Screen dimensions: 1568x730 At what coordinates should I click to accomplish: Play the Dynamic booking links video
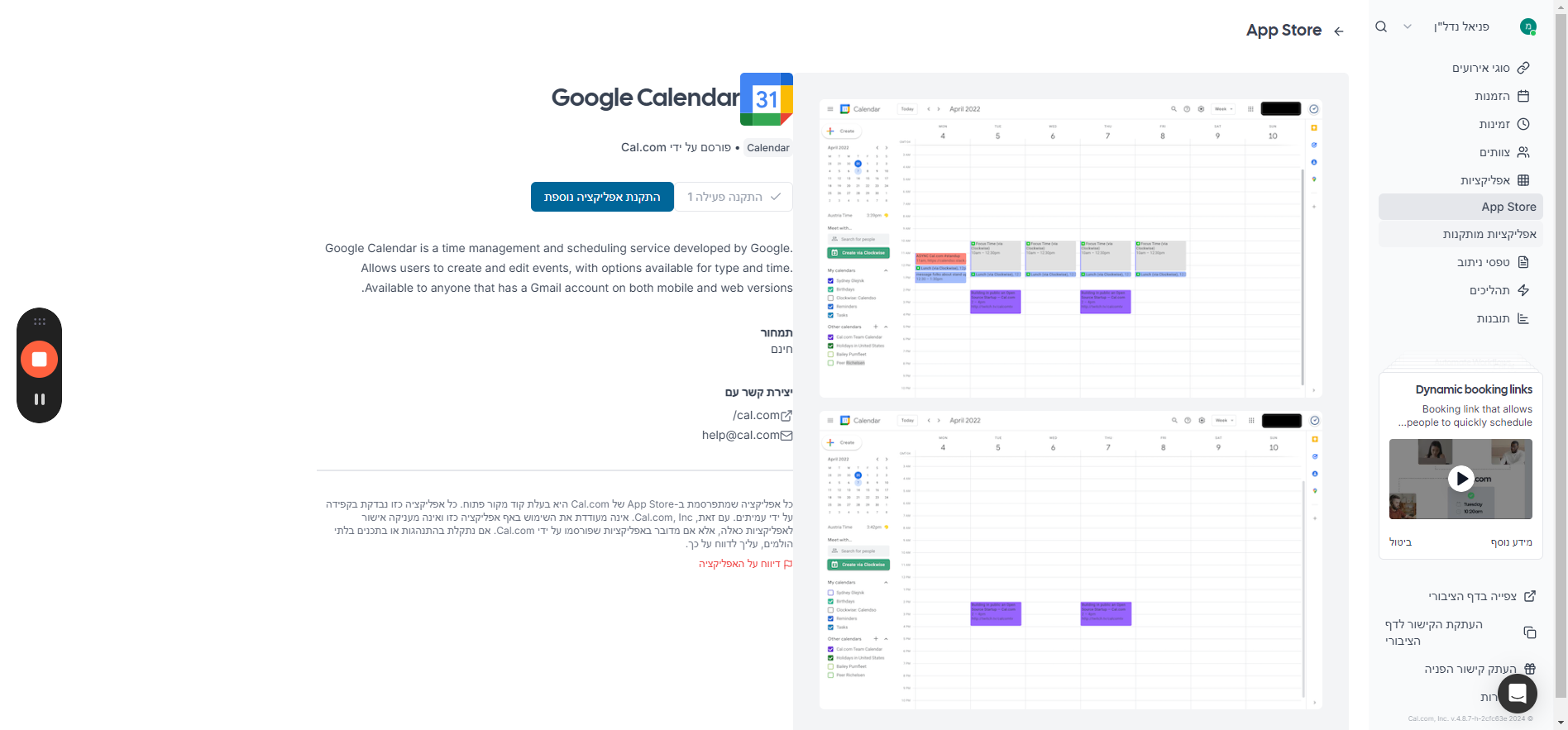[x=1460, y=478]
